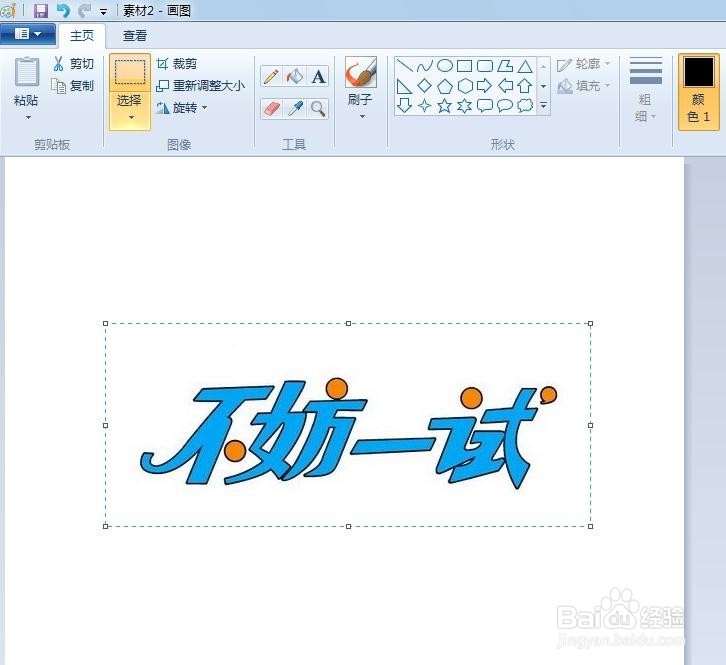
Task: Select the Color picker eyedropper tool
Action: [x=295, y=109]
